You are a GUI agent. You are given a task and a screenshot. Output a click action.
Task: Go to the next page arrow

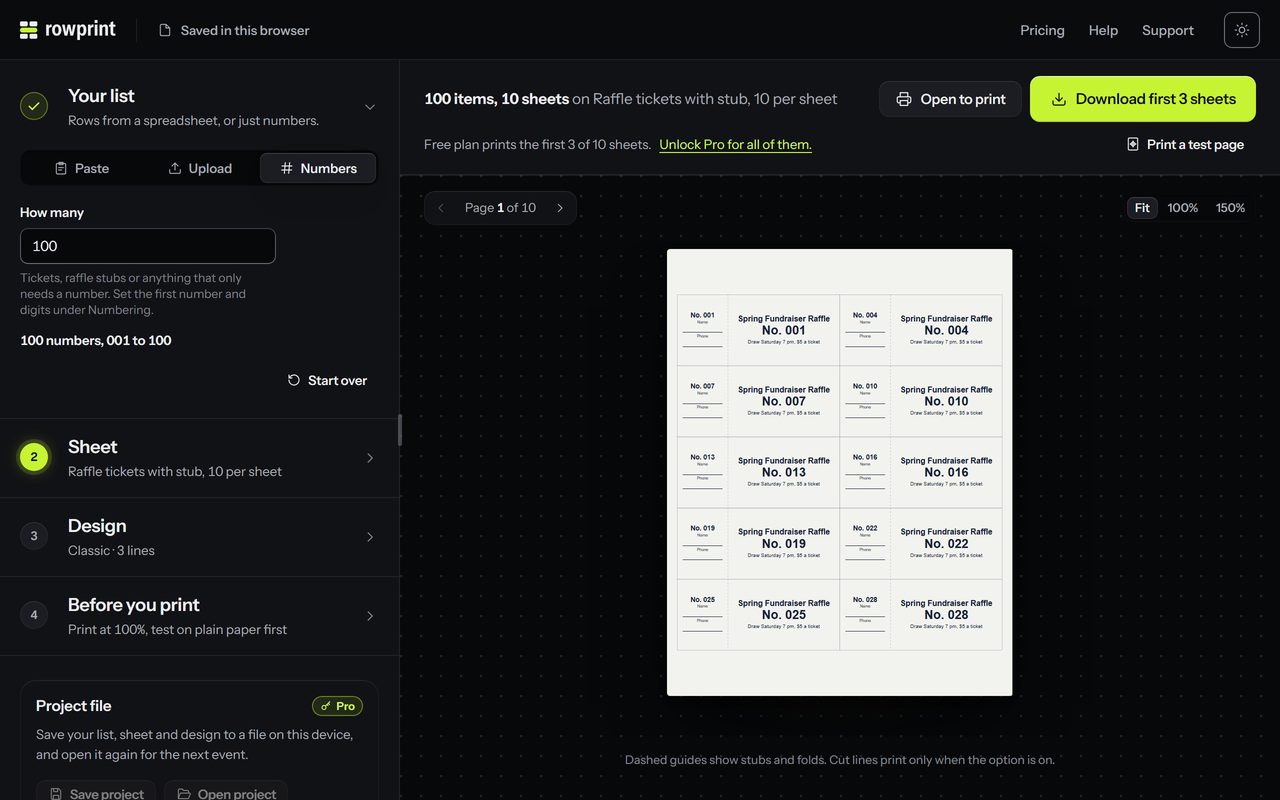coord(560,208)
